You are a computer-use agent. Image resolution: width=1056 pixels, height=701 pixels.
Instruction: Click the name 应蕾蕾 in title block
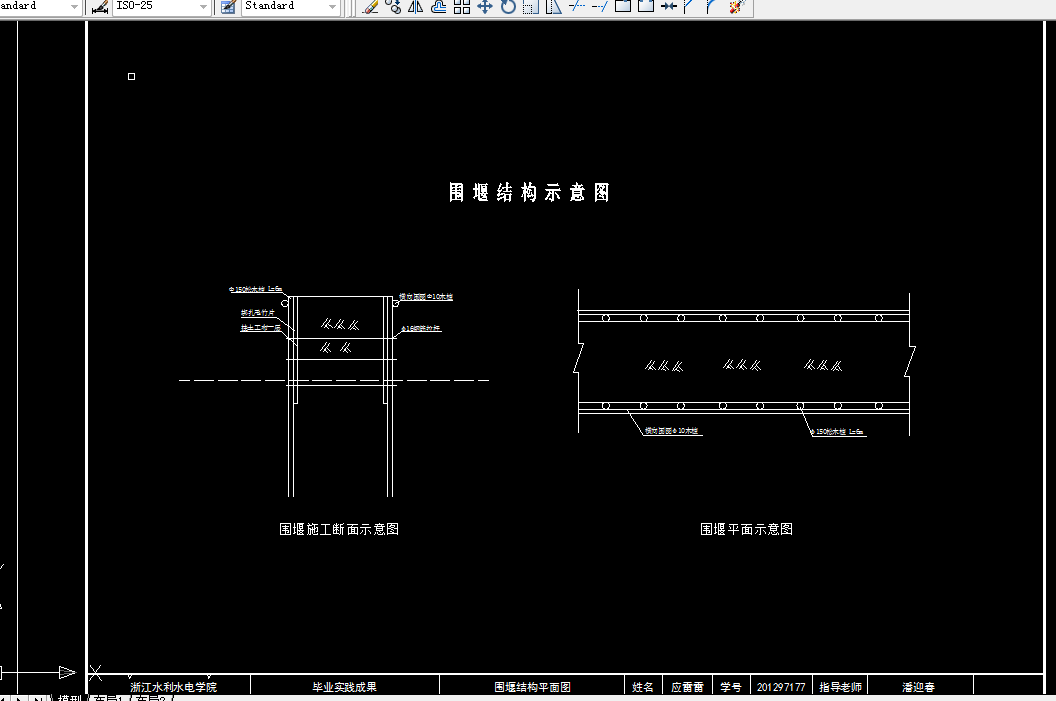pos(687,687)
